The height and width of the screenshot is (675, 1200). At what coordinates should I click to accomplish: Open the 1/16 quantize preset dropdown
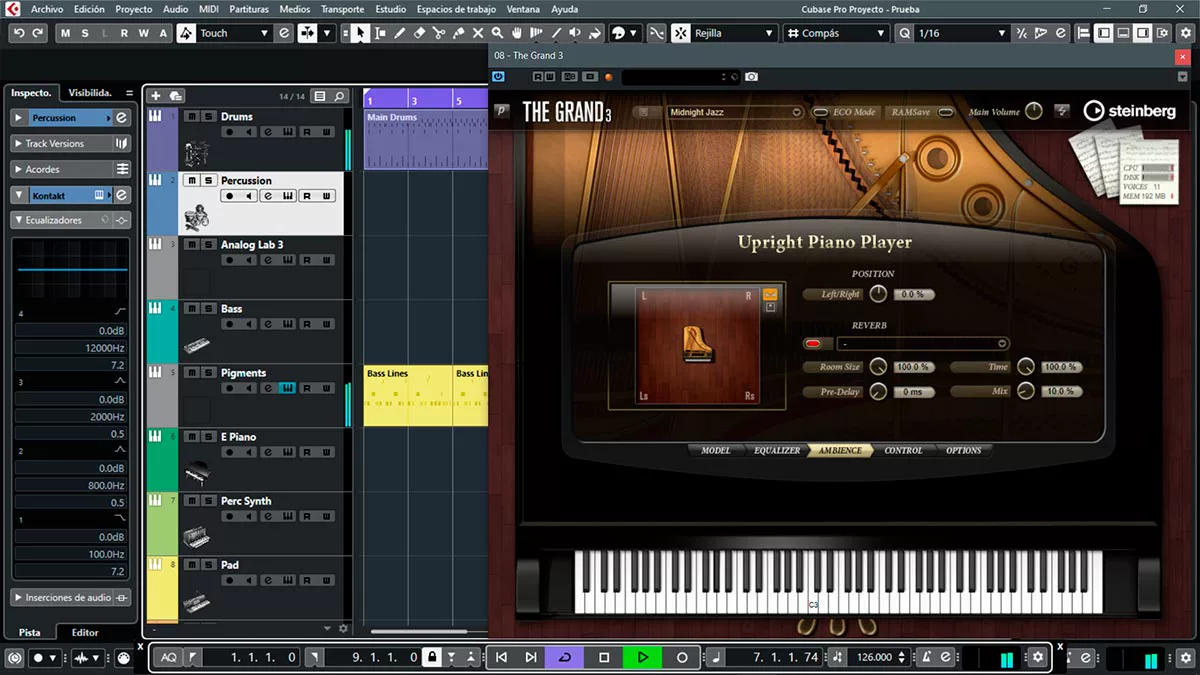(962, 33)
